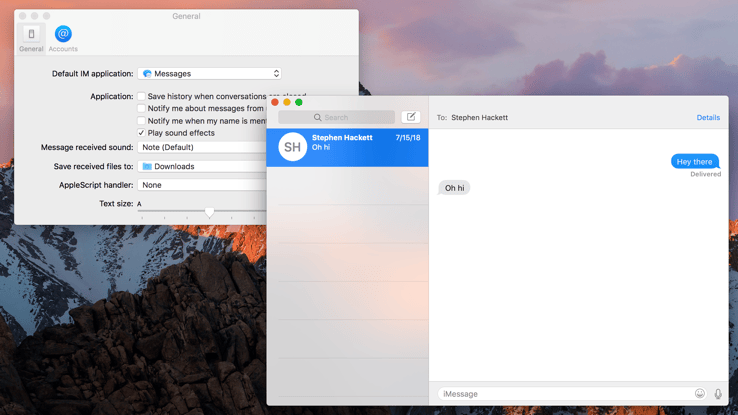Click the Search field in Messages
The height and width of the screenshot is (415, 738).
pyautogui.click(x=336, y=117)
